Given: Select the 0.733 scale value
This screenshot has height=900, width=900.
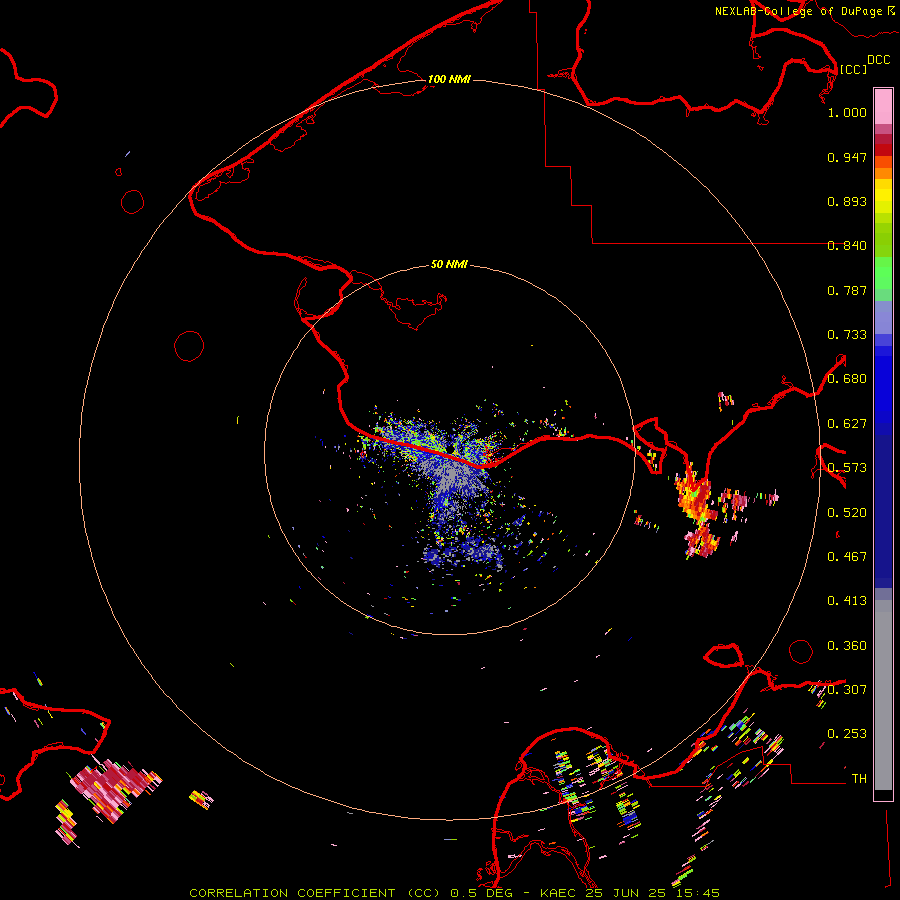Looking at the screenshot, I should [x=847, y=335].
